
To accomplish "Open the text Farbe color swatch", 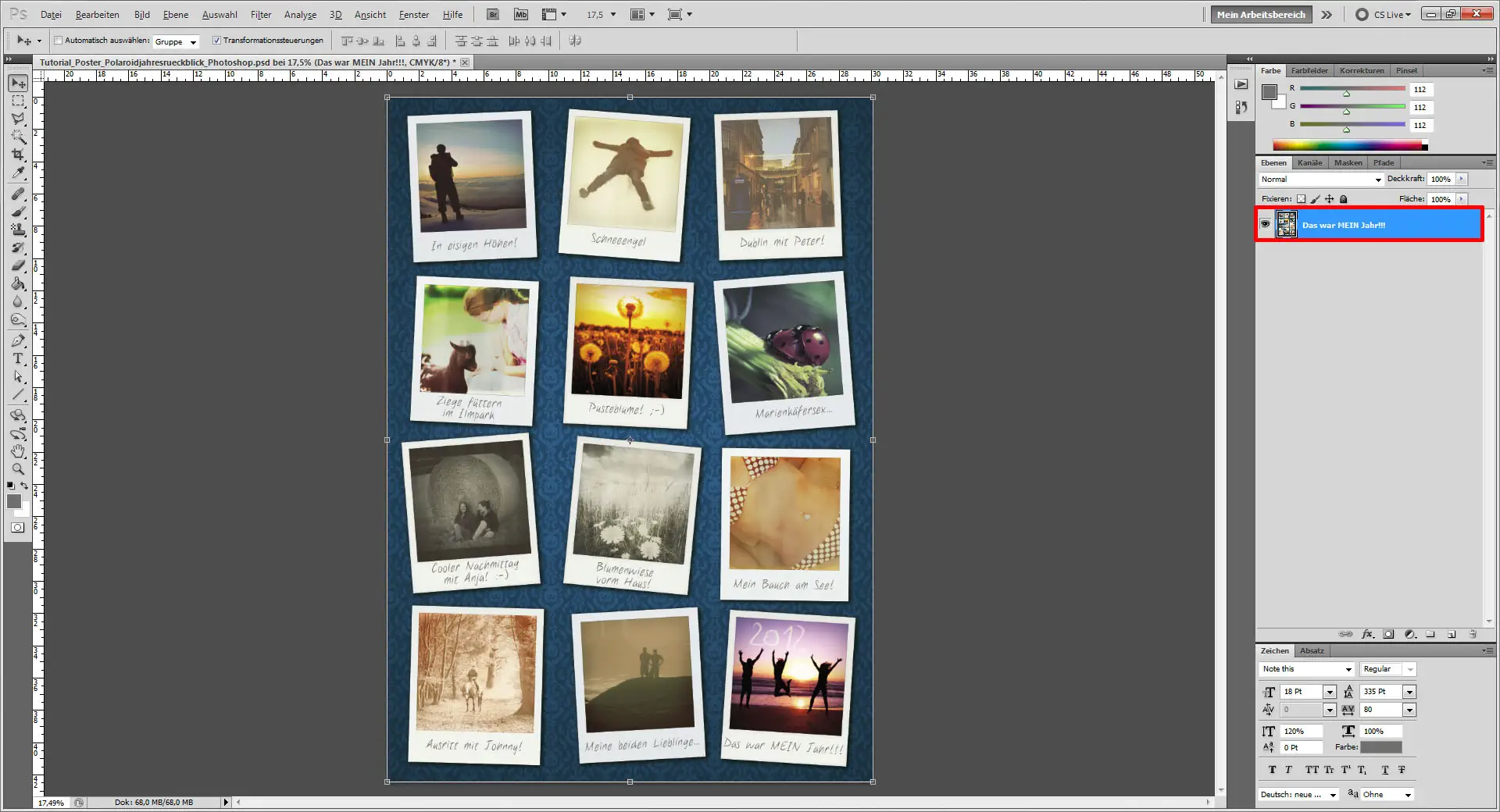I will coord(1382,746).
